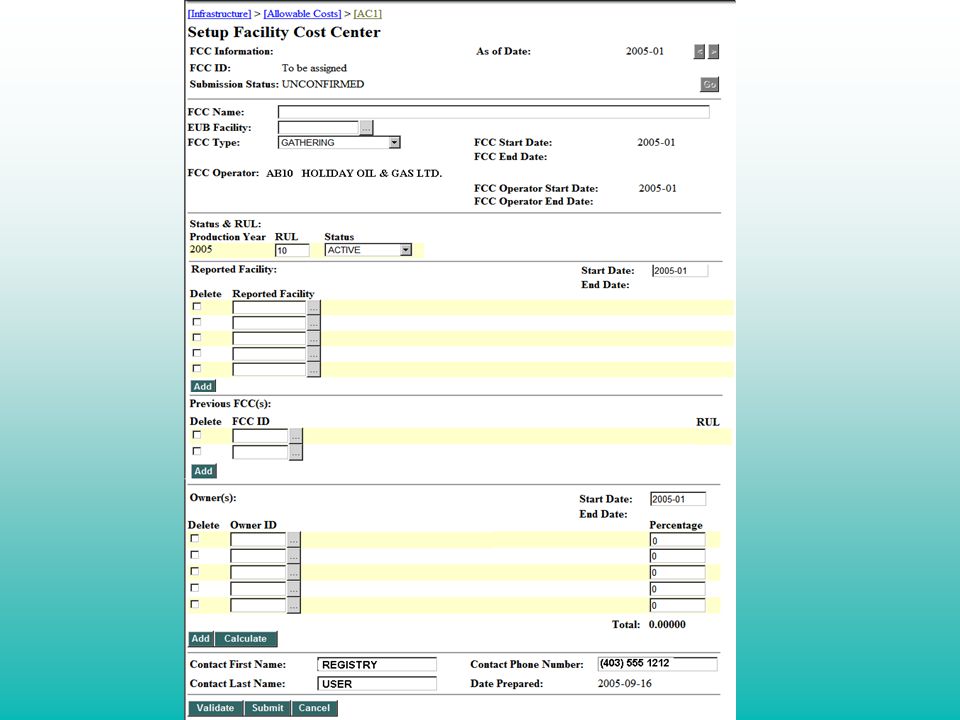The height and width of the screenshot is (720, 960).
Task: Click the Cancel button
Action: [x=314, y=708]
